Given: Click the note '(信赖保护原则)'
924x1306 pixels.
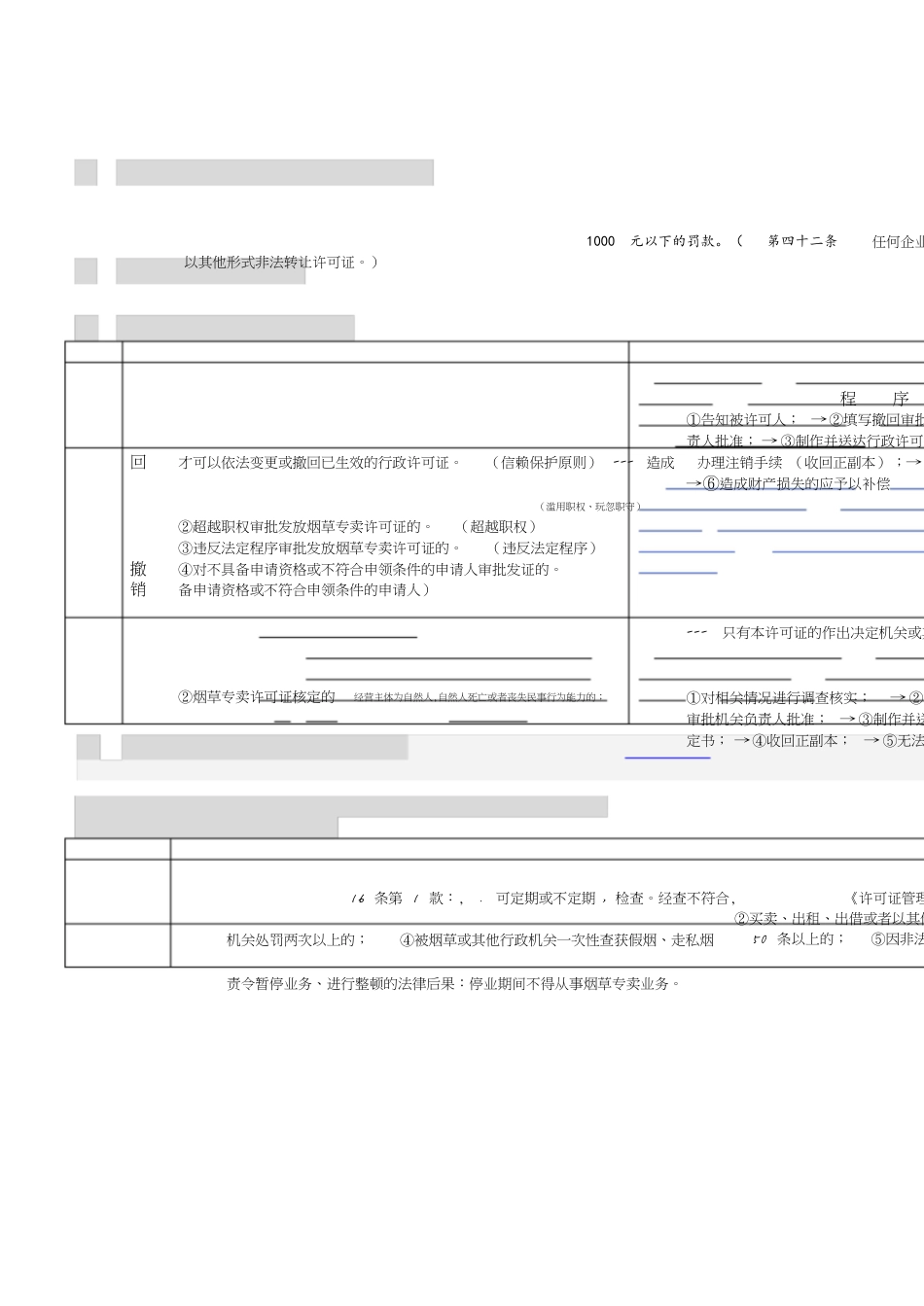Looking at the screenshot, I should click(x=544, y=463).
